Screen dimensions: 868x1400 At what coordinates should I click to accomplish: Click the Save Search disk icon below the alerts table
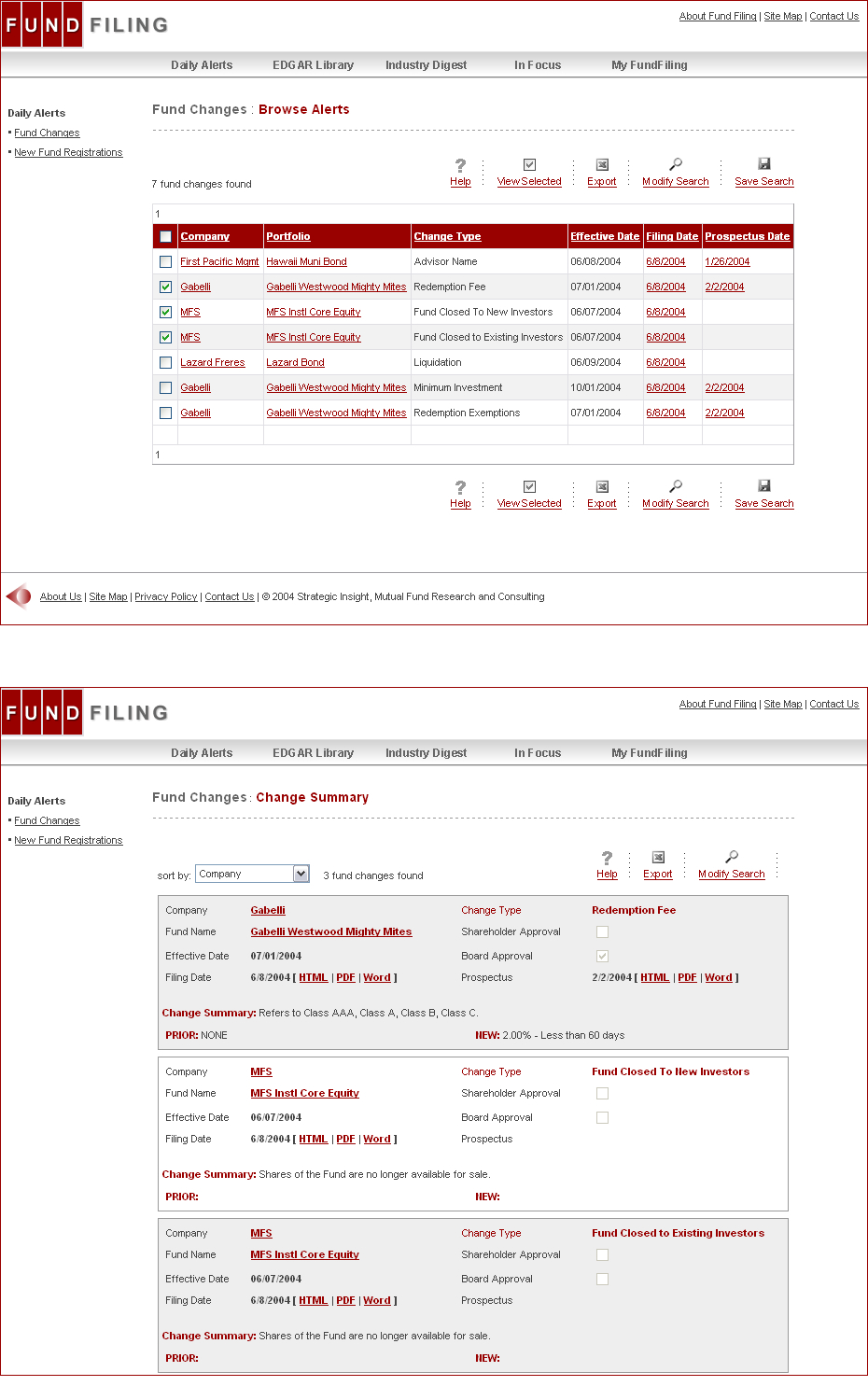pyautogui.click(x=764, y=485)
